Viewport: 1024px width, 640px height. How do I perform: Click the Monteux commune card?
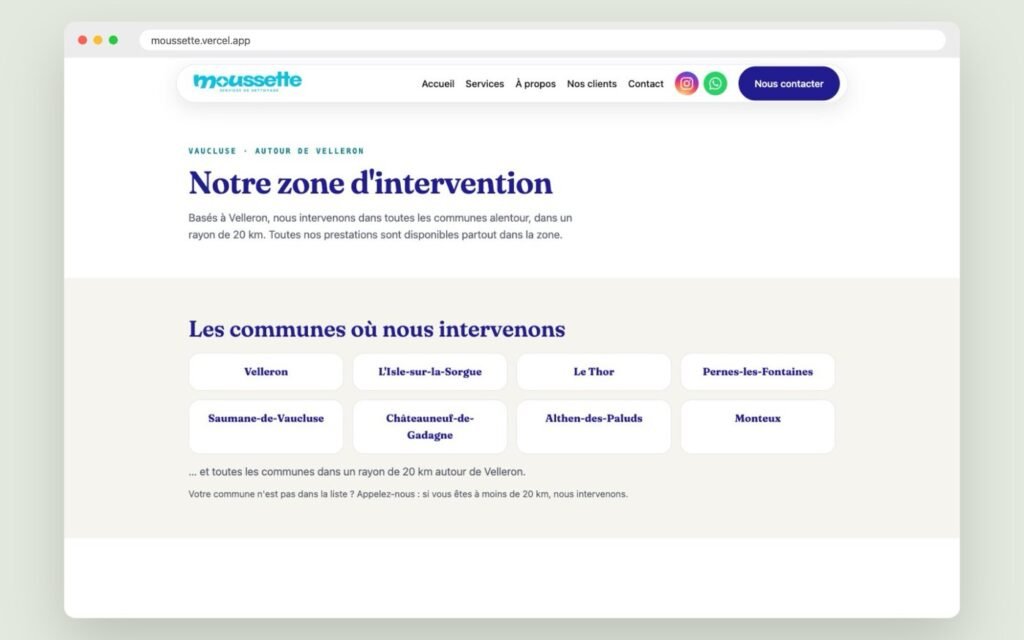pos(758,427)
